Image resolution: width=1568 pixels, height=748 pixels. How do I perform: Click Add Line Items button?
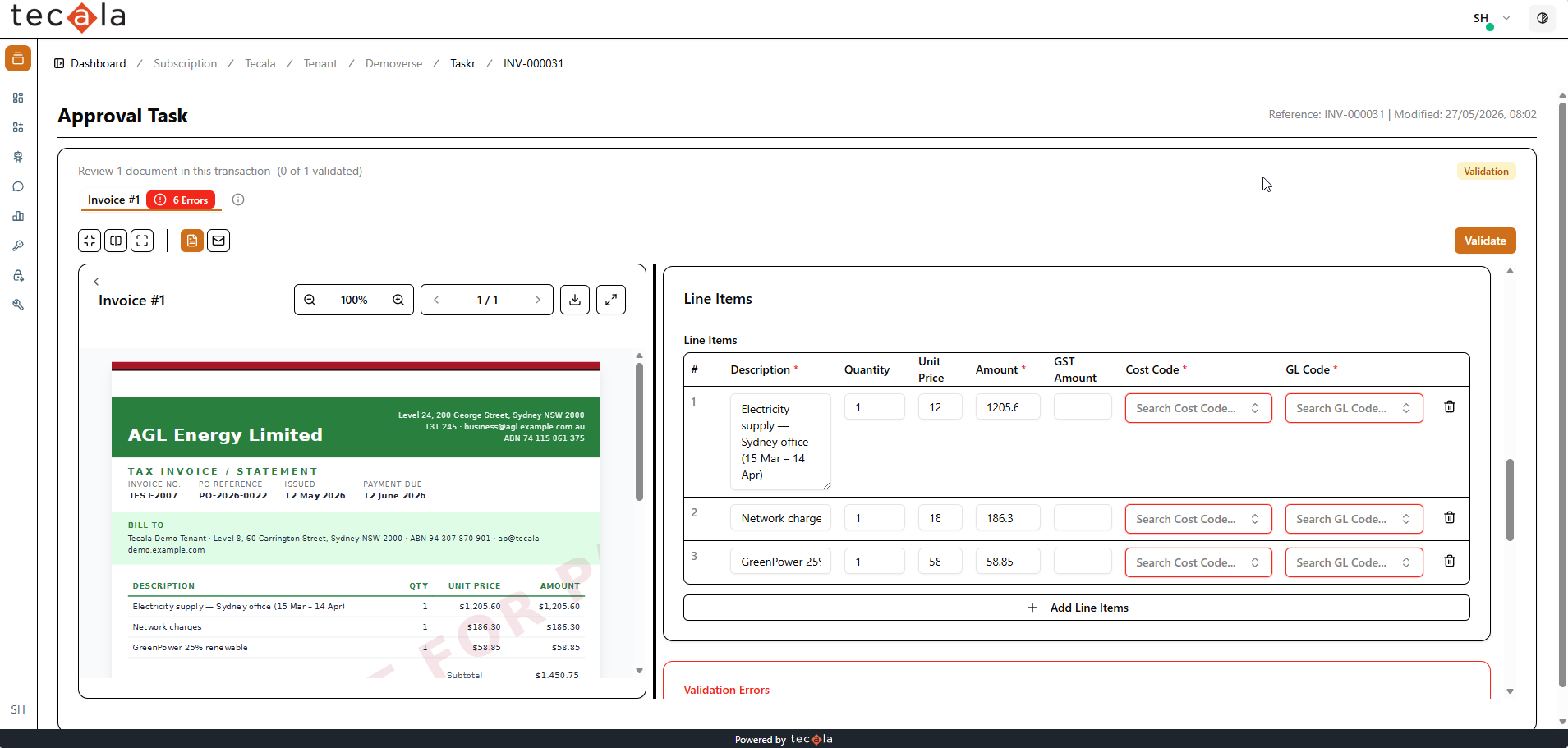click(x=1076, y=608)
